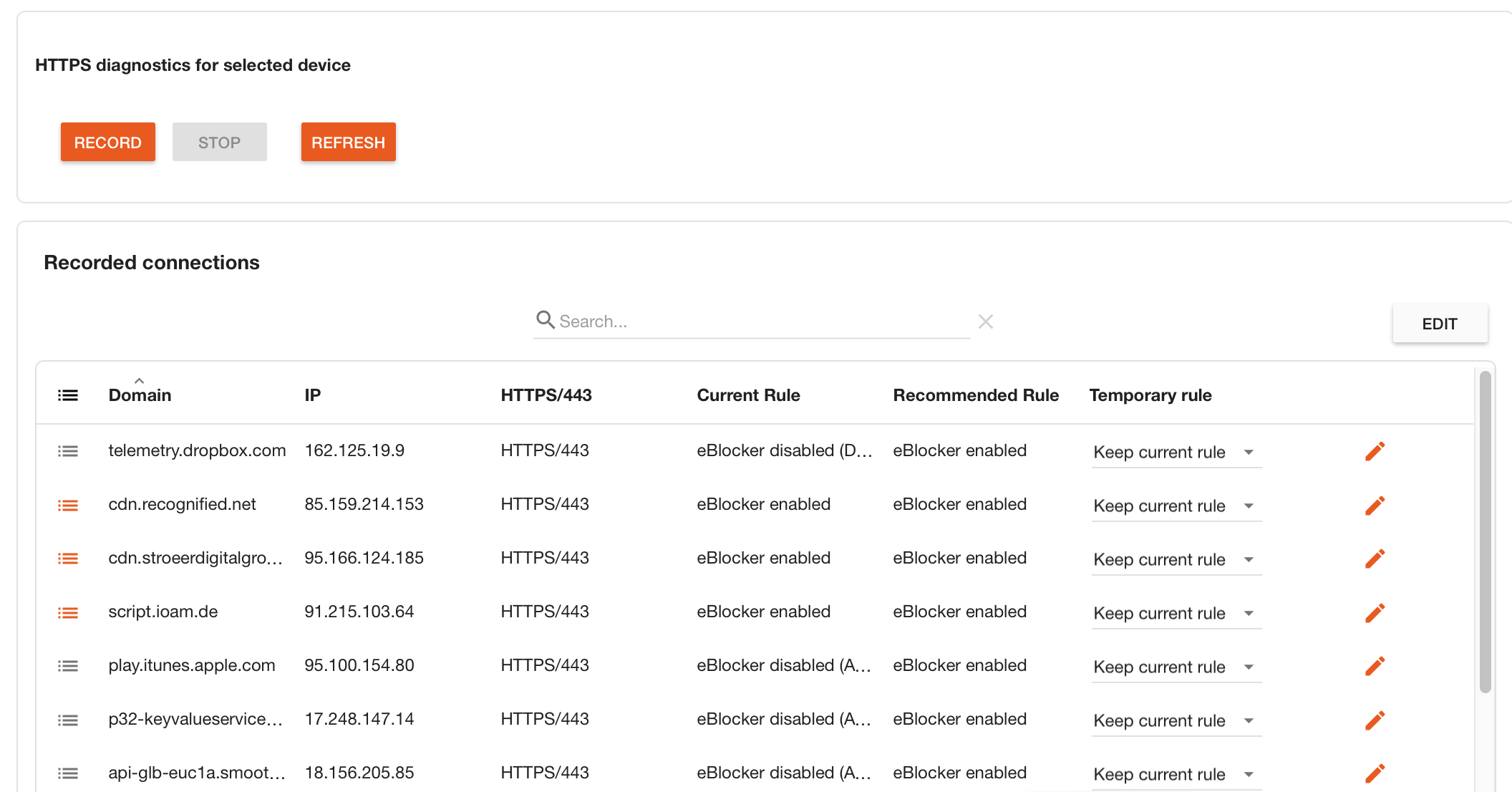Image resolution: width=1512 pixels, height=792 pixels.
Task: Click IP address 95.100.154.80
Action: [x=359, y=665]
